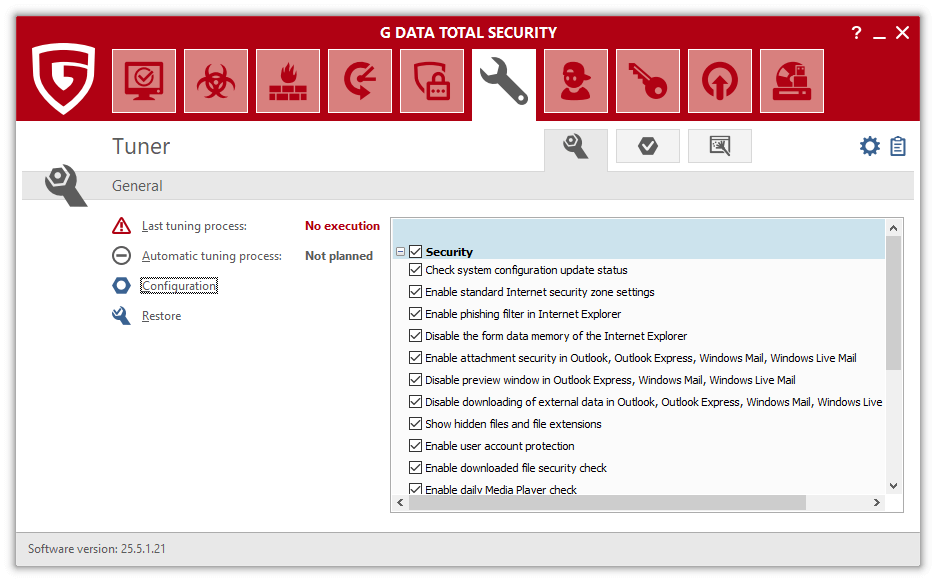The image size is (936, 582).
Task: Open the Parental controls child icon
Action: 576,81
